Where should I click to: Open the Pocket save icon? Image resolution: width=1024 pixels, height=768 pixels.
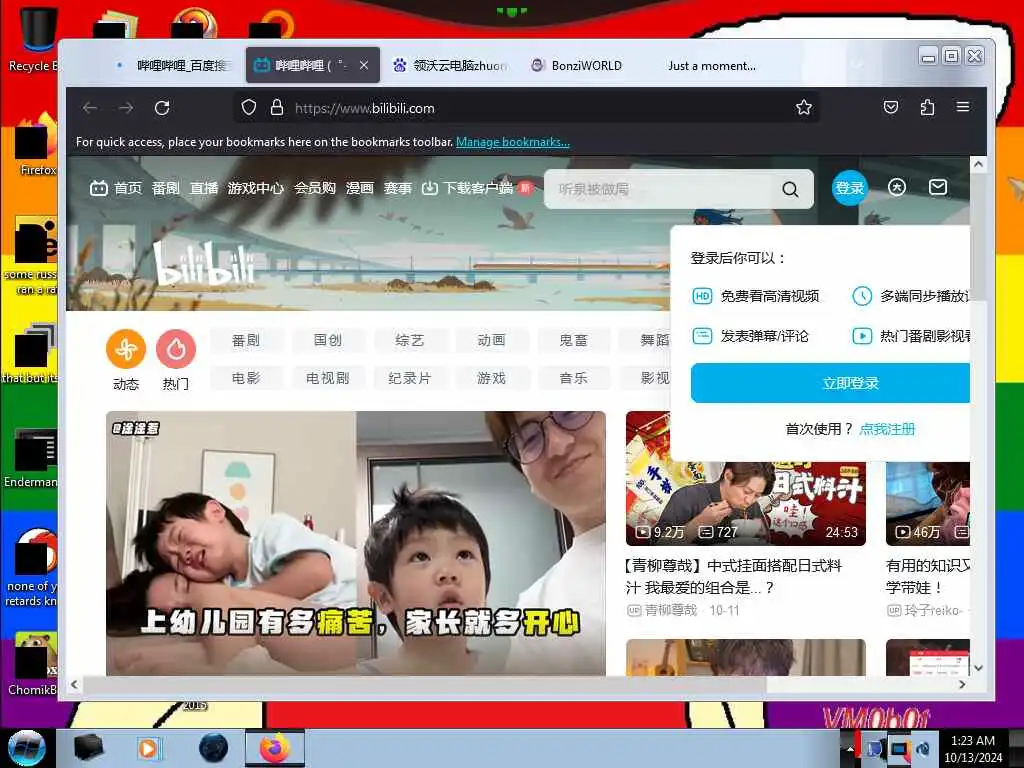891,107
